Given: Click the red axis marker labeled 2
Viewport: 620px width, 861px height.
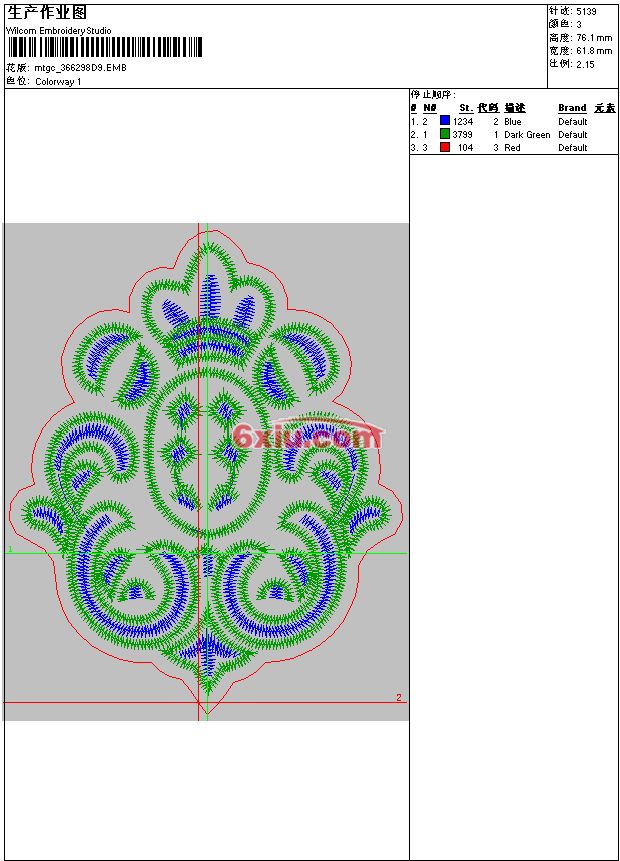Looking at the screenshot, I should point(399,697).
